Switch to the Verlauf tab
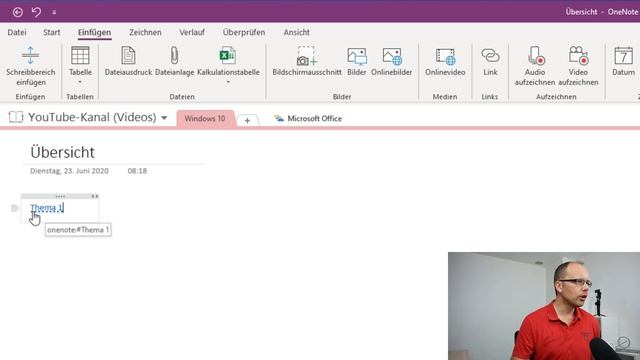Viewport: 640px width, 360px height. pos(192,32)
